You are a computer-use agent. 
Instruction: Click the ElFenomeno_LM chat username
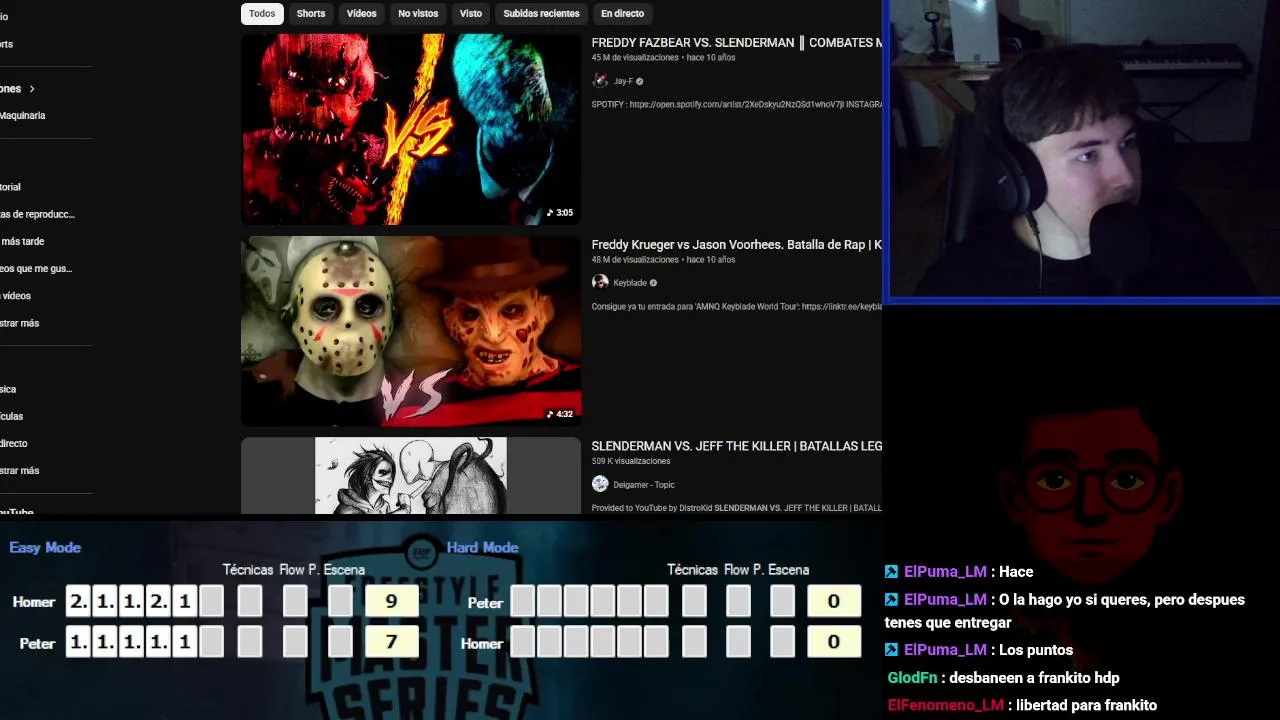[945, 705]
